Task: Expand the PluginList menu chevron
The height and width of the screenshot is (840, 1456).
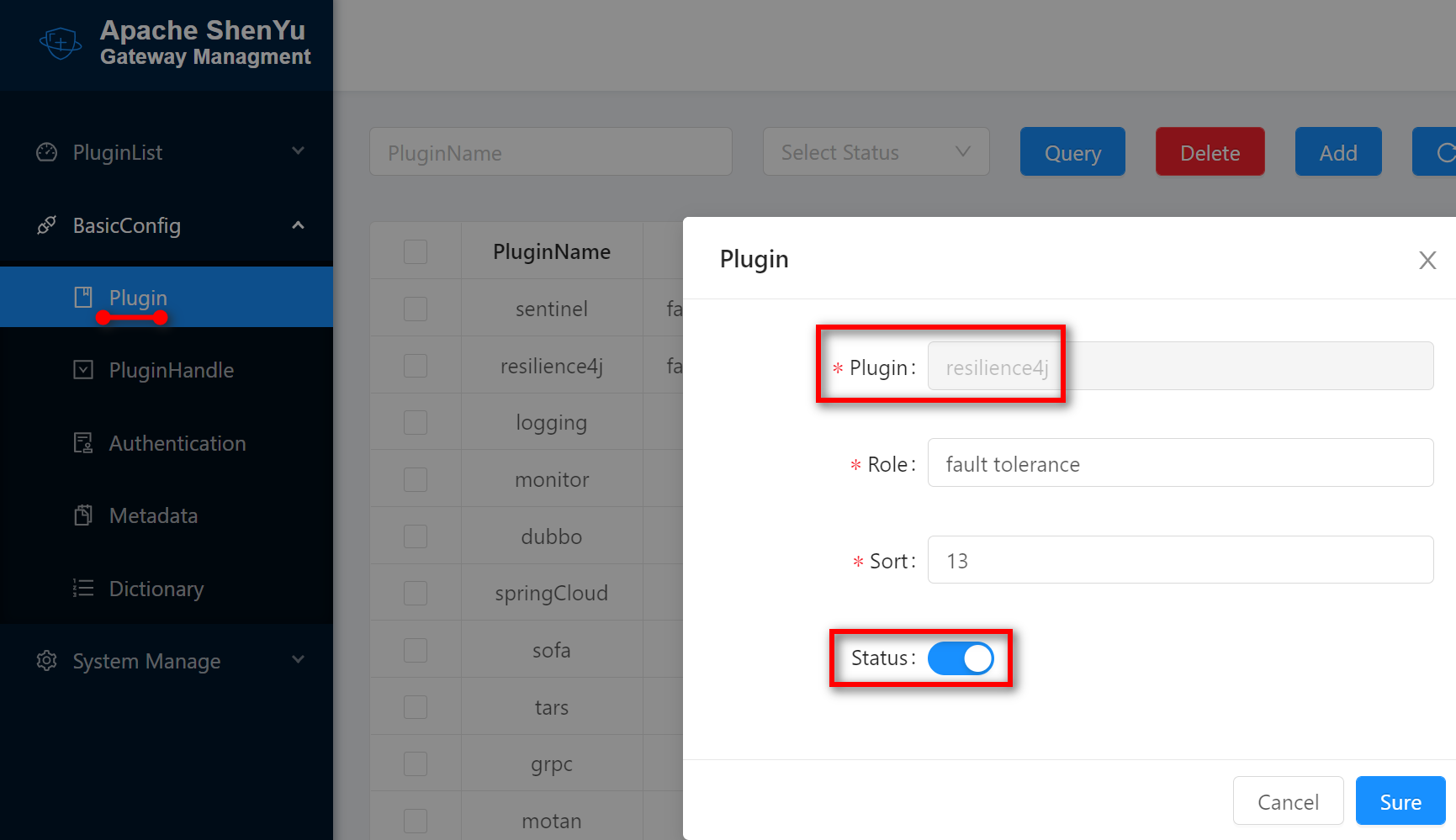Action: [x=298, y=151]
